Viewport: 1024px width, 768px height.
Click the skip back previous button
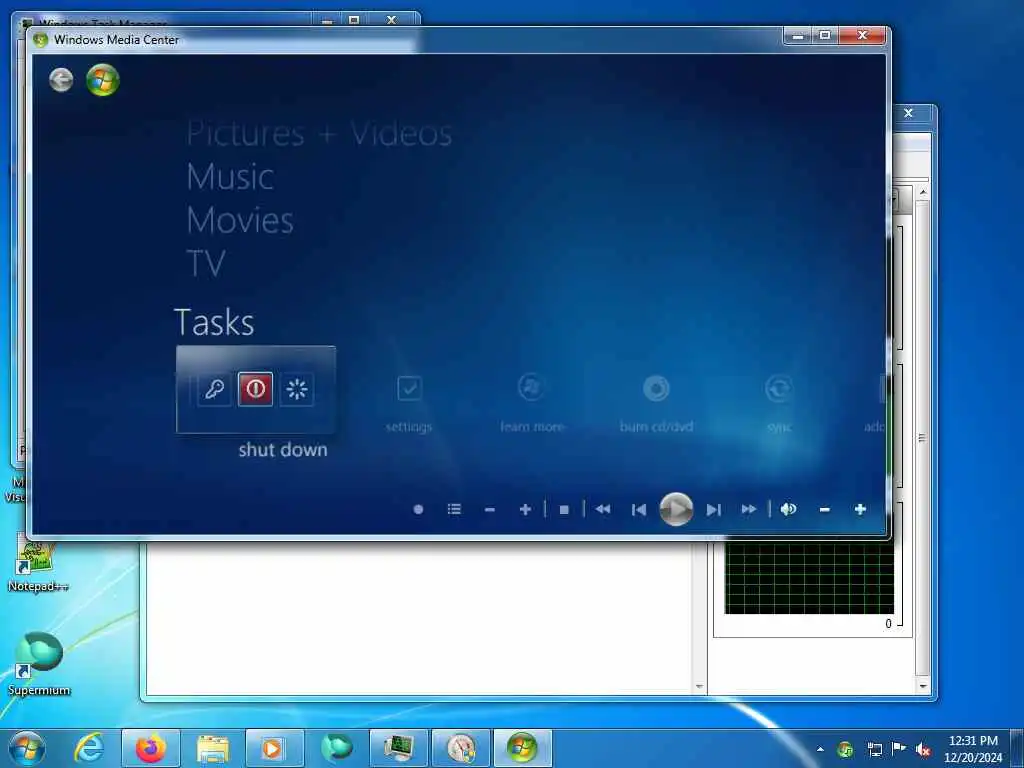pos(639,509)
